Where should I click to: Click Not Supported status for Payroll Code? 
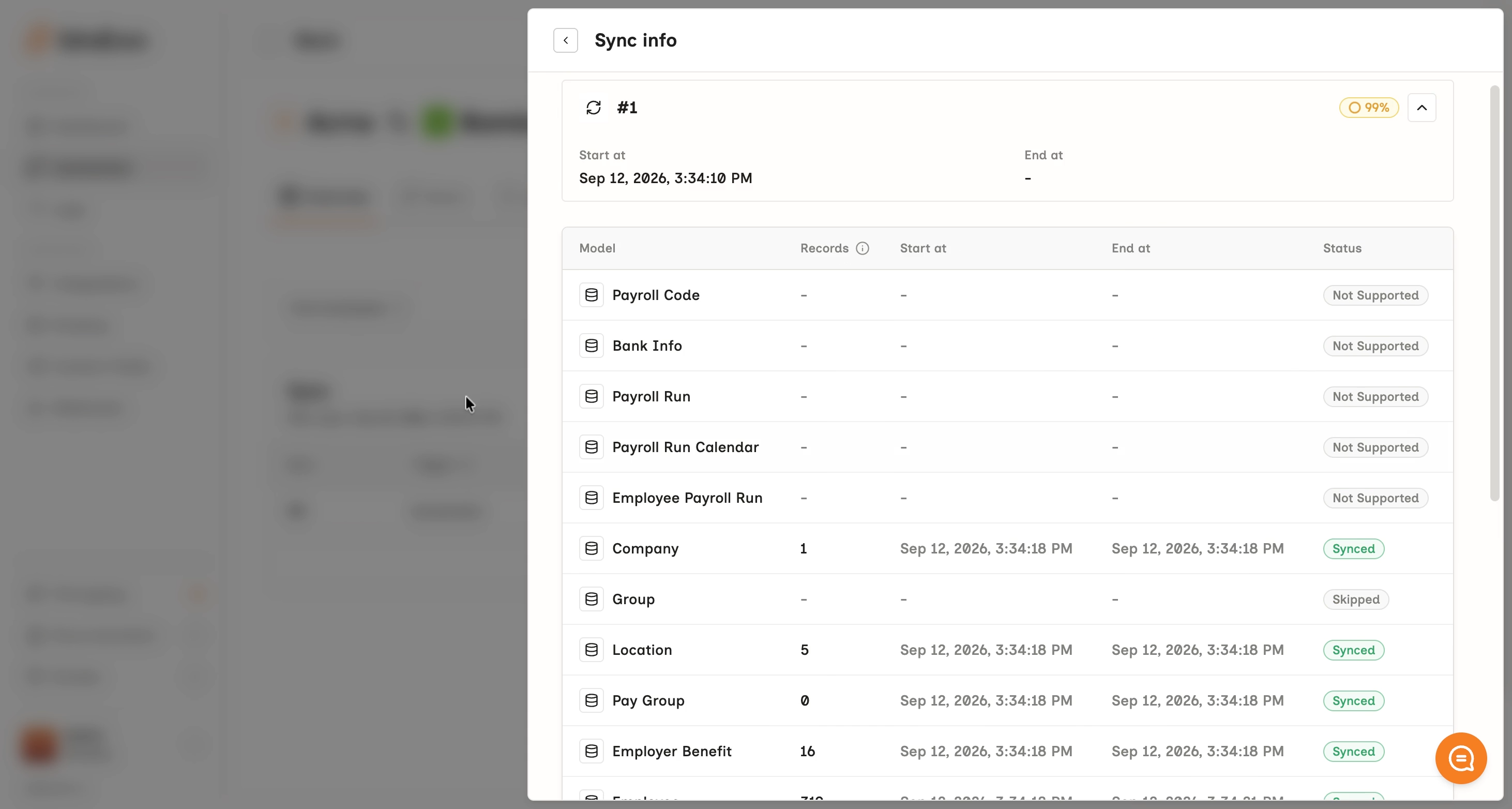pyautogui.click(x=1375, y=295)
